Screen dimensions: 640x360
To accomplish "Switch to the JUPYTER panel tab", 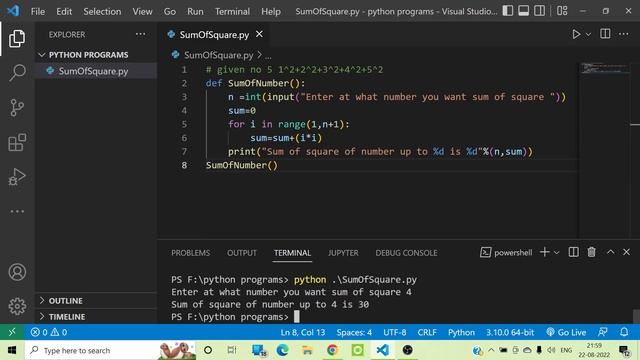I will (x=343, y=253).
